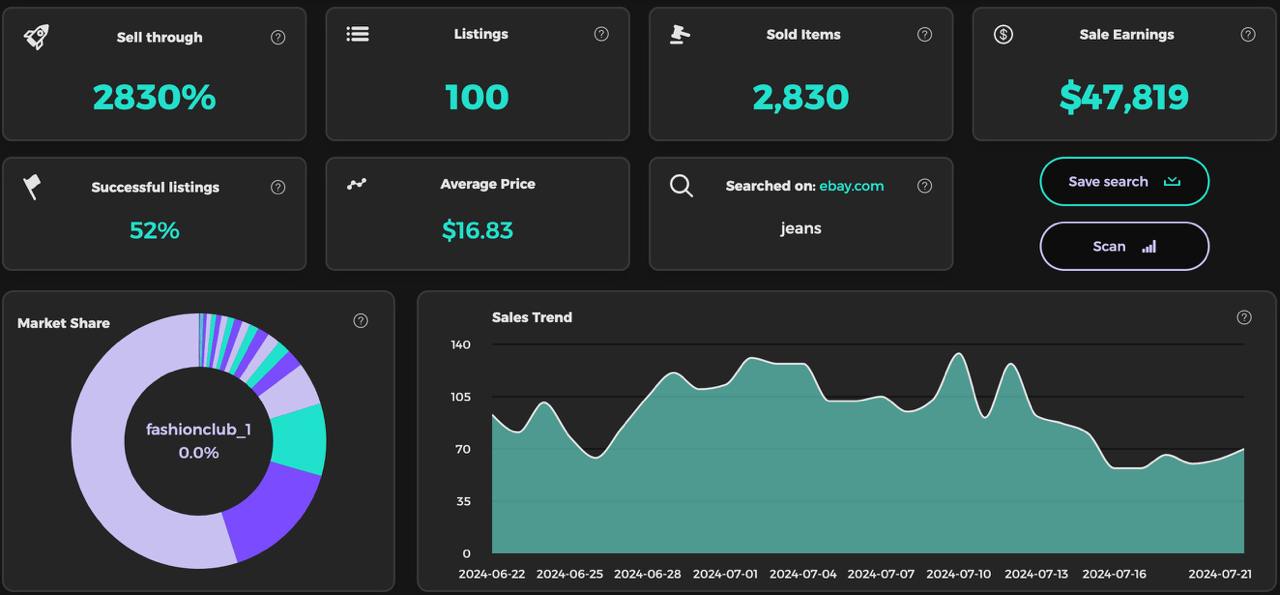Click the fashionclub_1 label in donut center
1280x595 pixels.
[198, 429]
